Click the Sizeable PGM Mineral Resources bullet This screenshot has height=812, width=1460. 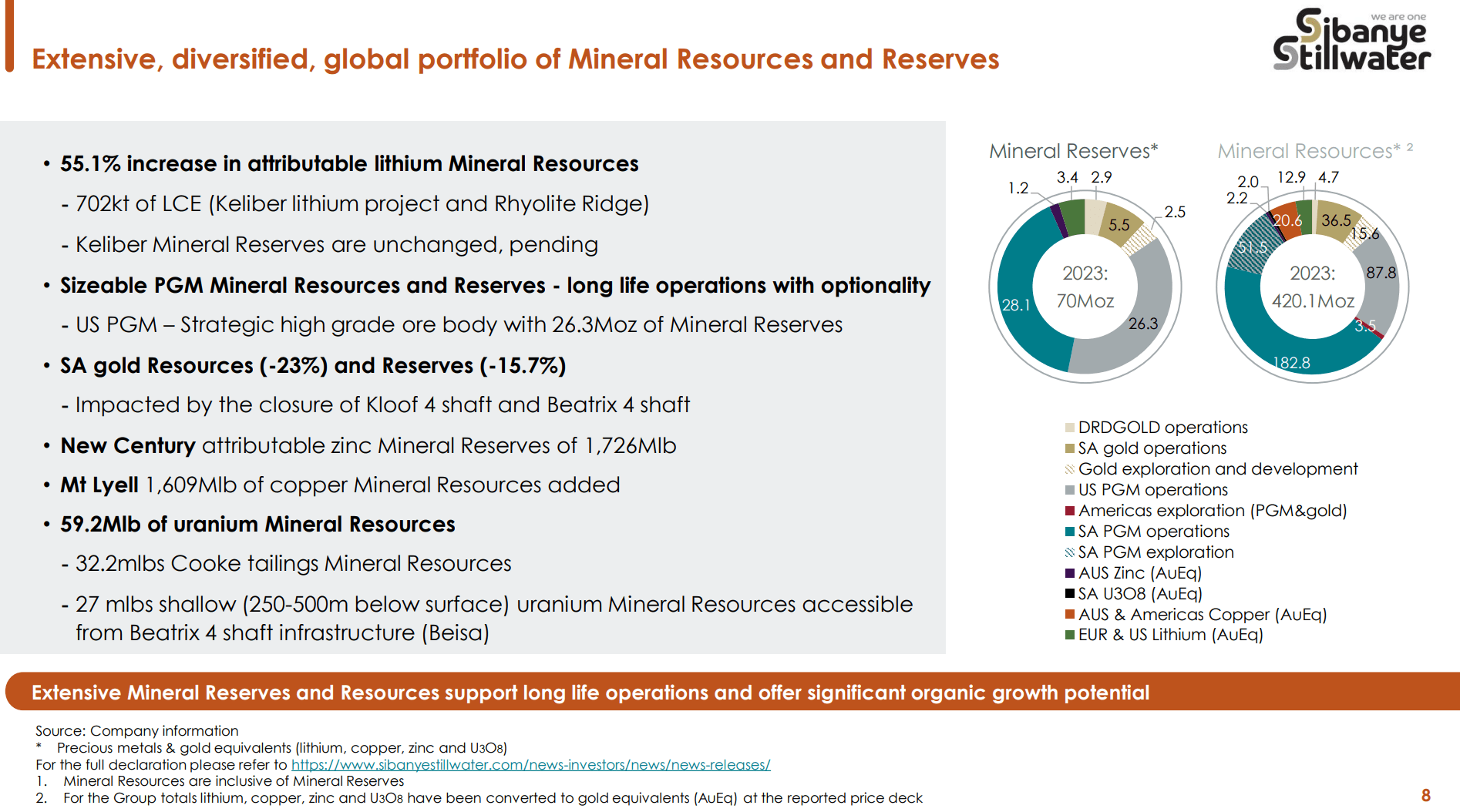click(495, 285)
